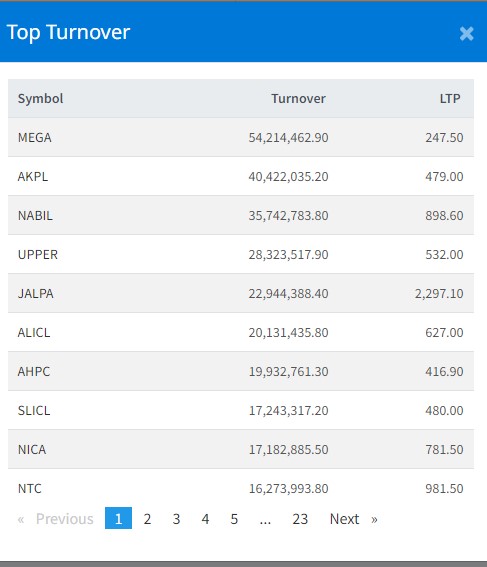Click the Next page link
487x567 pixels.
[353, 519]
